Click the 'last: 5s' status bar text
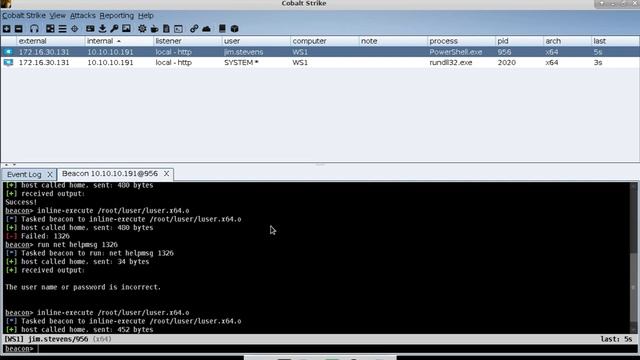Image resolution: width=640 pixels, height=360 pixels. coord(616,339)
